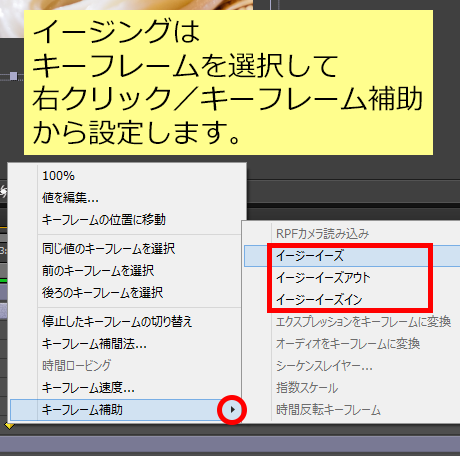Viewport: 460px width, 456px height.
Task: Click RPFカメラ読み込み in submenu
Action: 352,234
